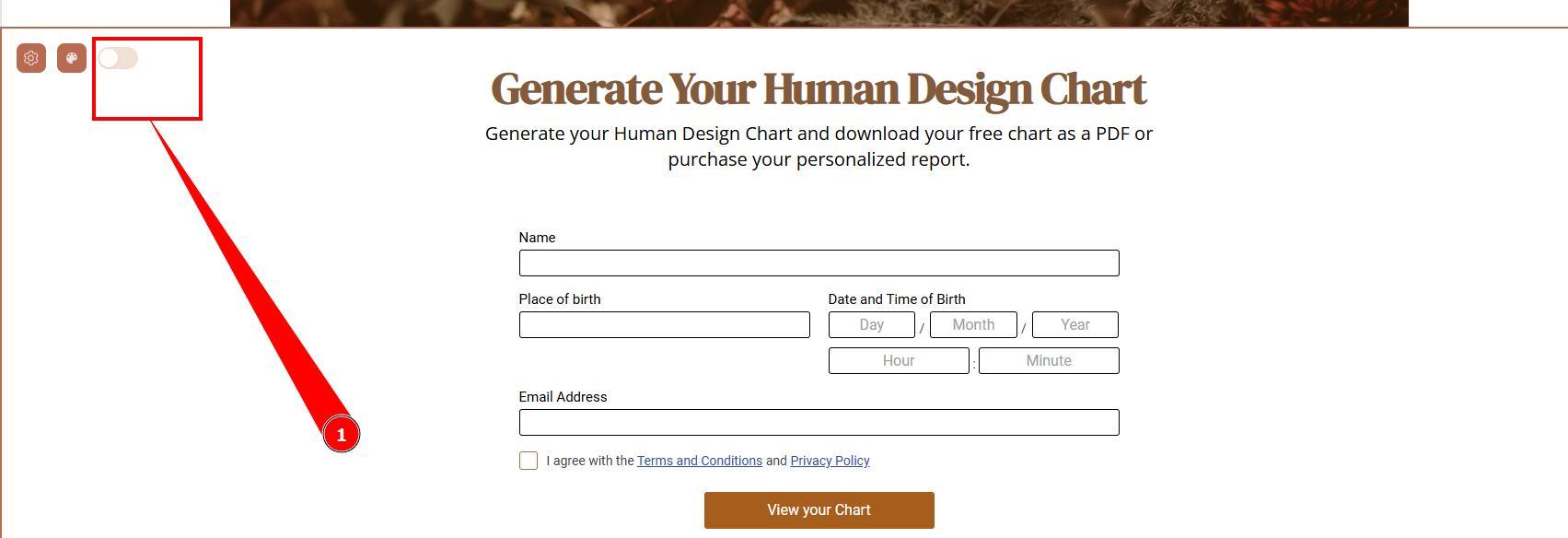Open the Privacy Policy link
Screen dimensions: 1568x538
(830, 461)
